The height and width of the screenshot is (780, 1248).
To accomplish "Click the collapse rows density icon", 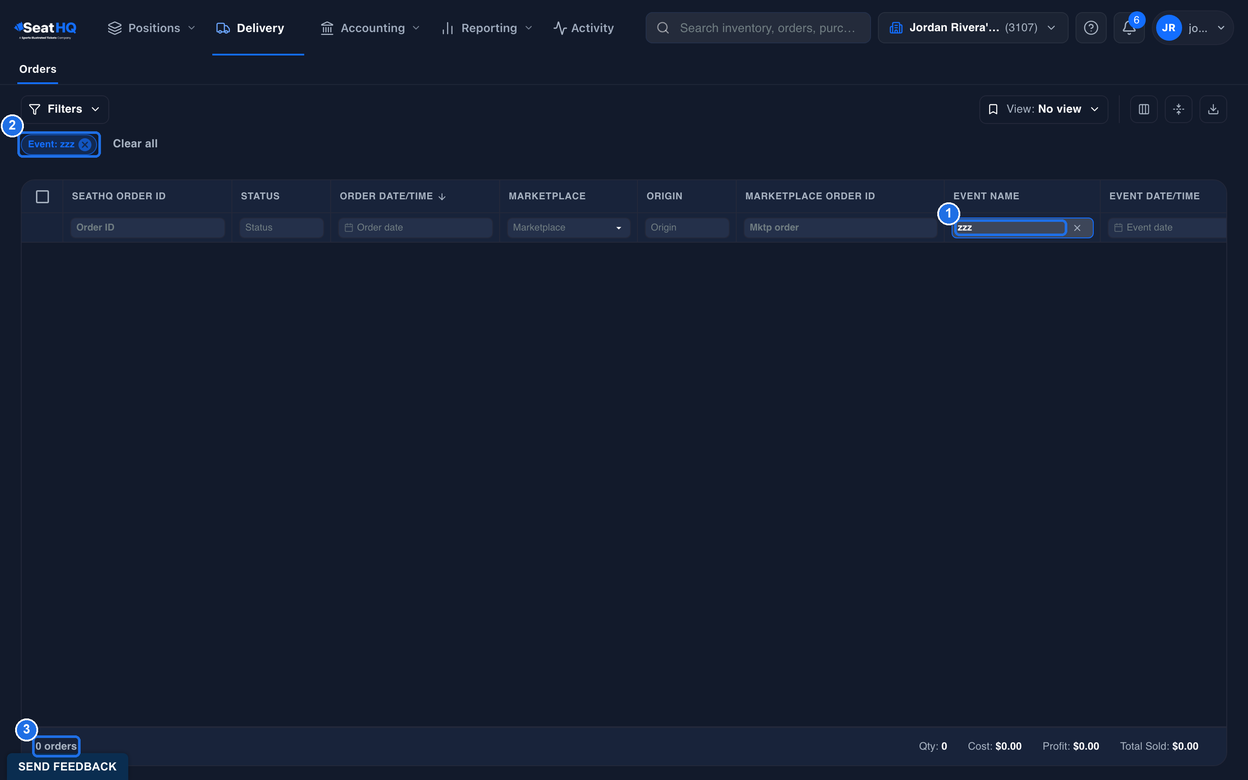I will click(1179, 109).
